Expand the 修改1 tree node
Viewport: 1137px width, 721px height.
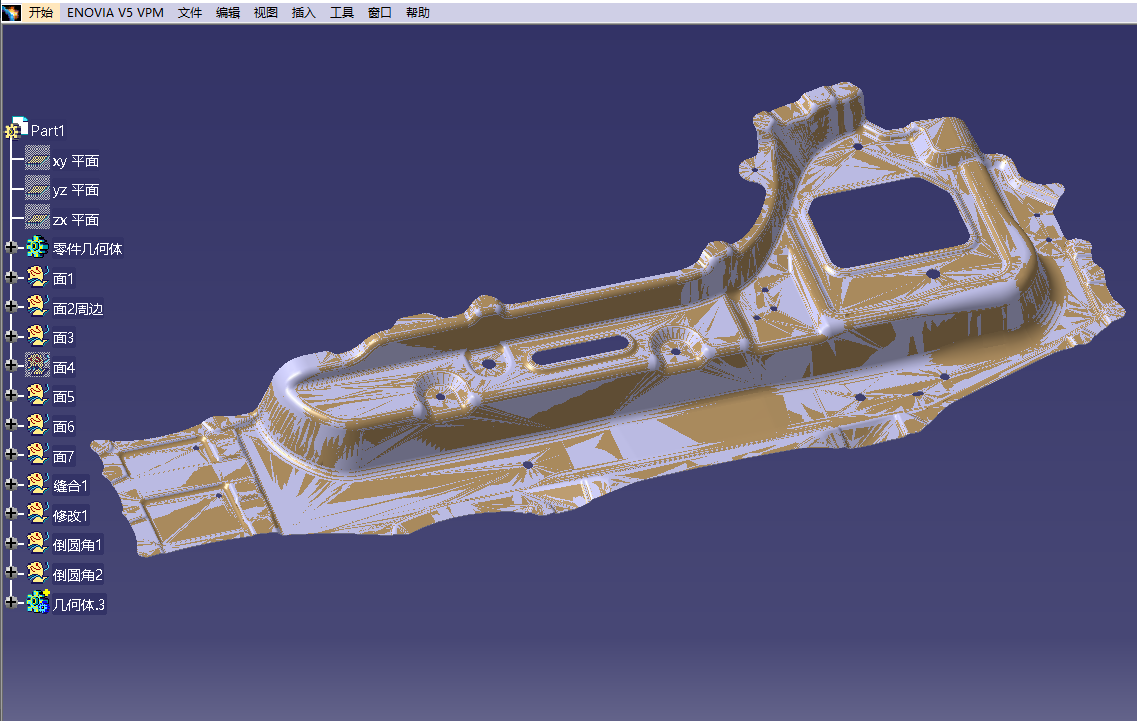coord(11,514)
